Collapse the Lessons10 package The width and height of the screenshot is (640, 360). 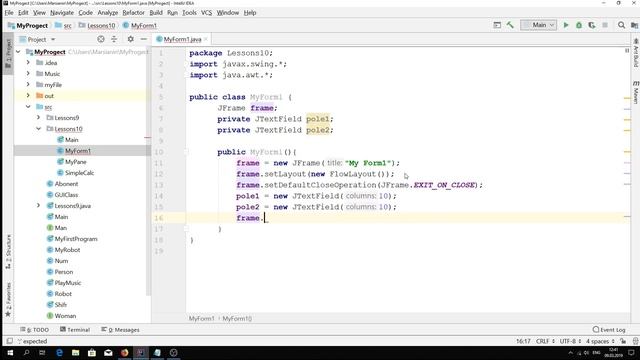coord(38,129)
